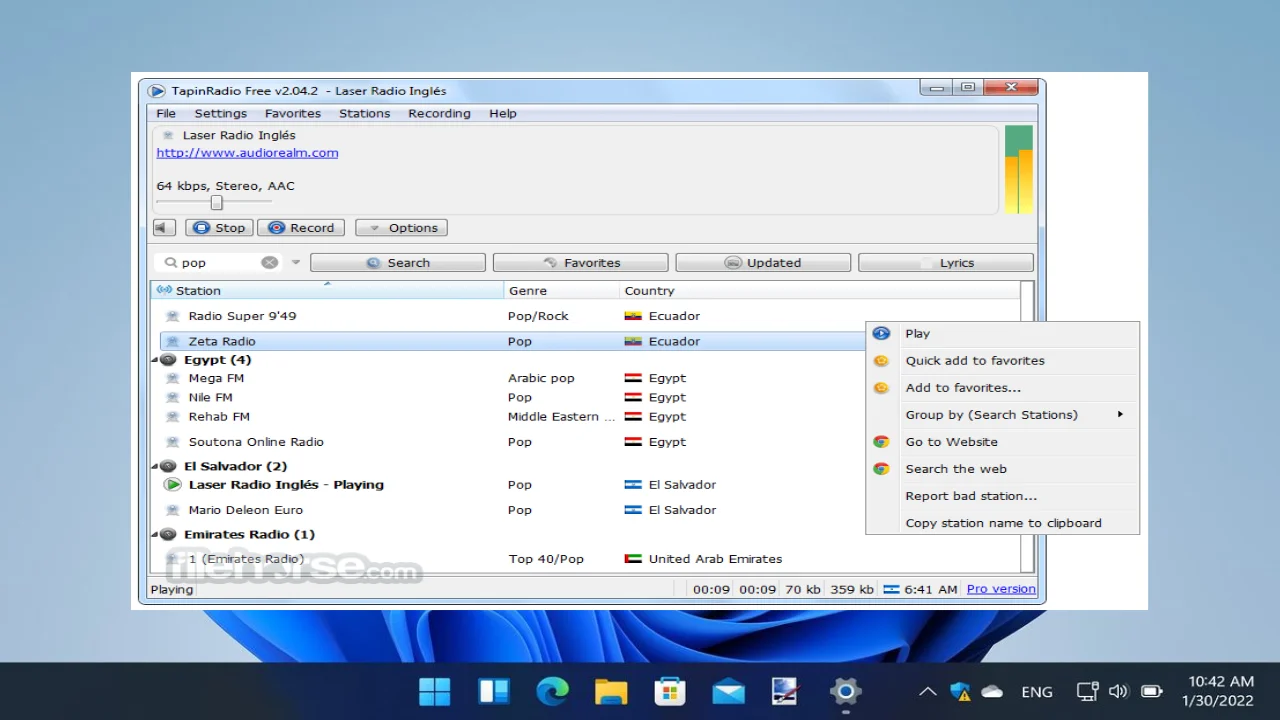Select Mario Deleon Euro station
The image size is (1280, 720).
tap(245, 510)
